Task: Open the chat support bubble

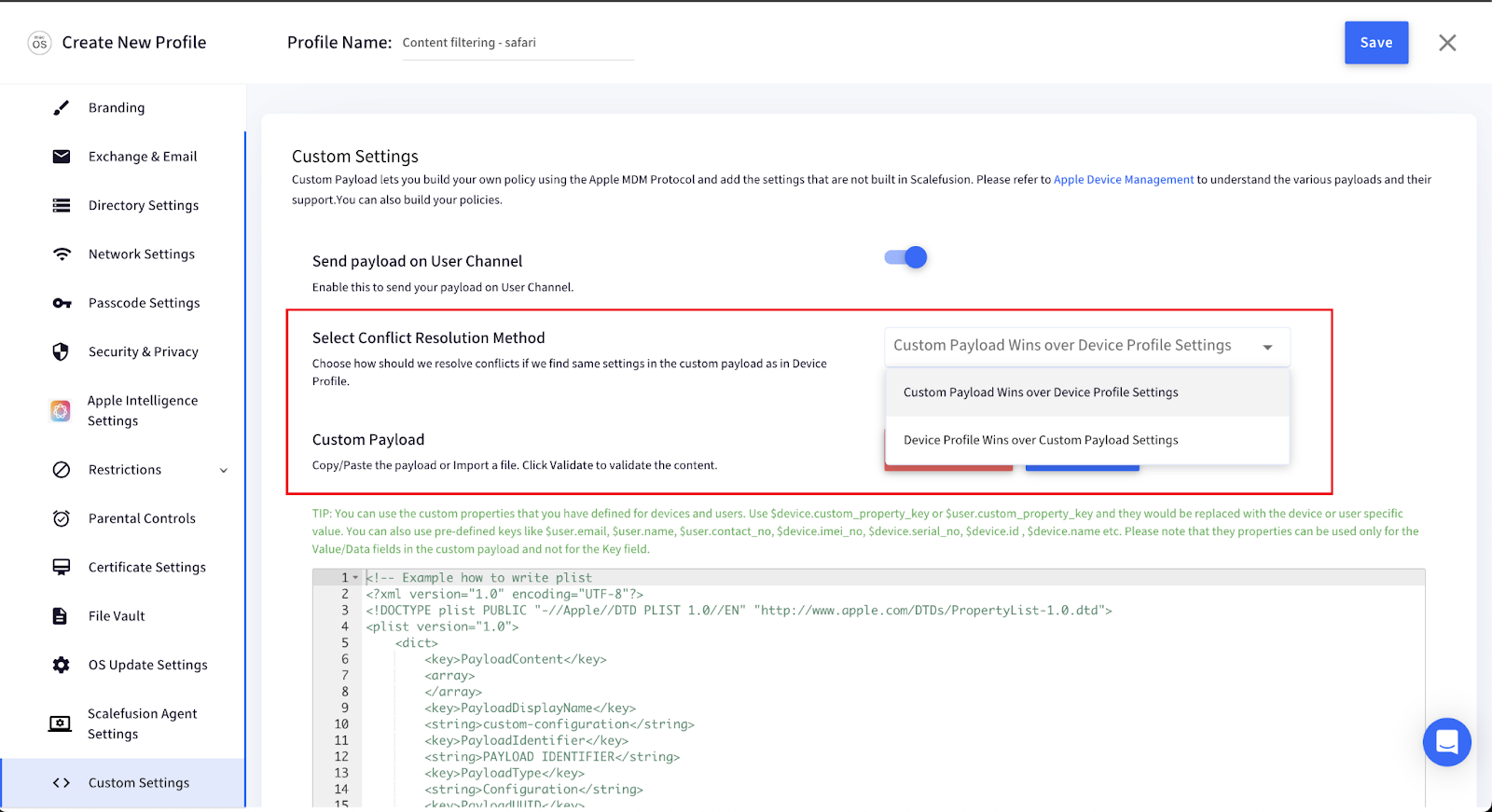Action: pyautogui.click(x=1446, y=742)
